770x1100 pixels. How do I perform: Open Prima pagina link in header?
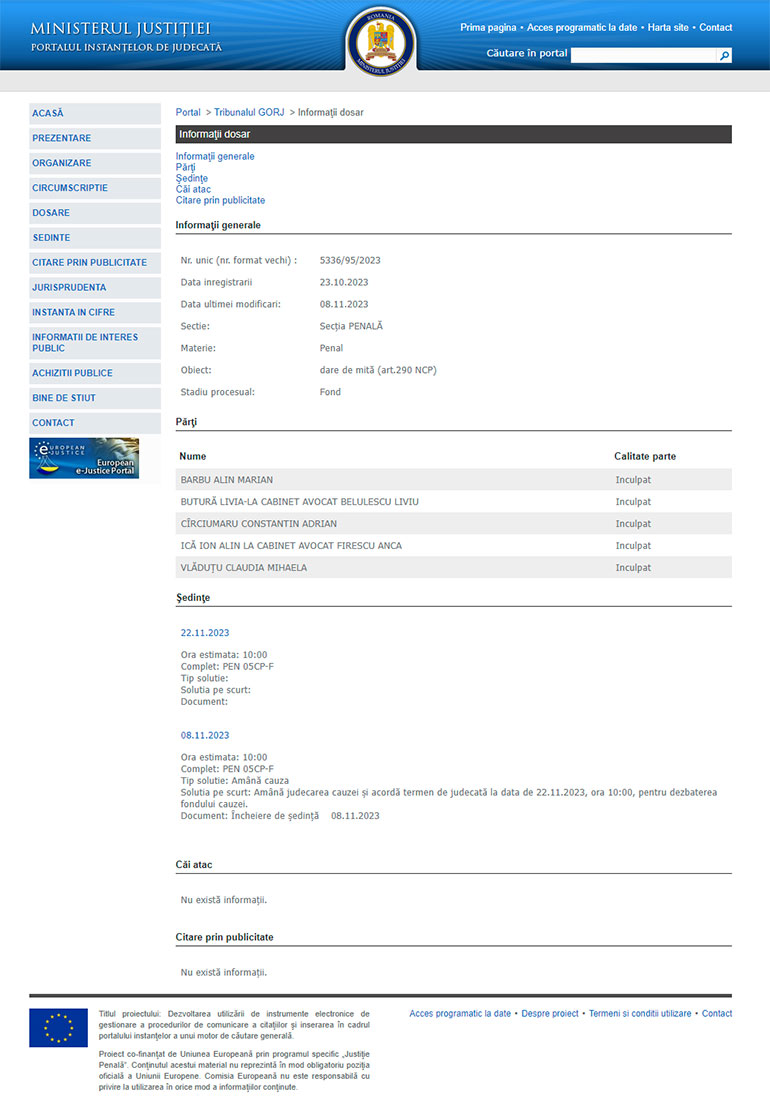pyautogui.click(x=488, y=27)
